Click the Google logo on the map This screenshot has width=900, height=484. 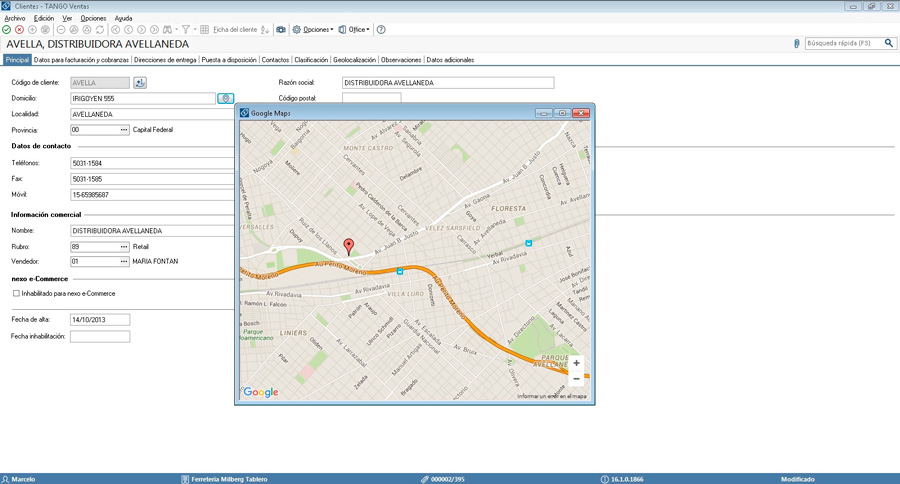(261, 392)
